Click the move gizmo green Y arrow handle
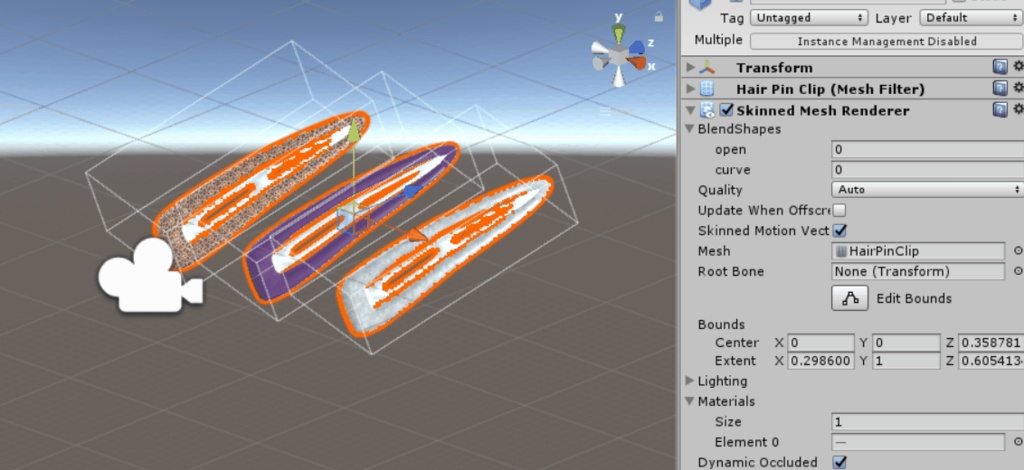Image resolution: width=1024 pixels, height=470 pixels. click(x=353, y=131)
